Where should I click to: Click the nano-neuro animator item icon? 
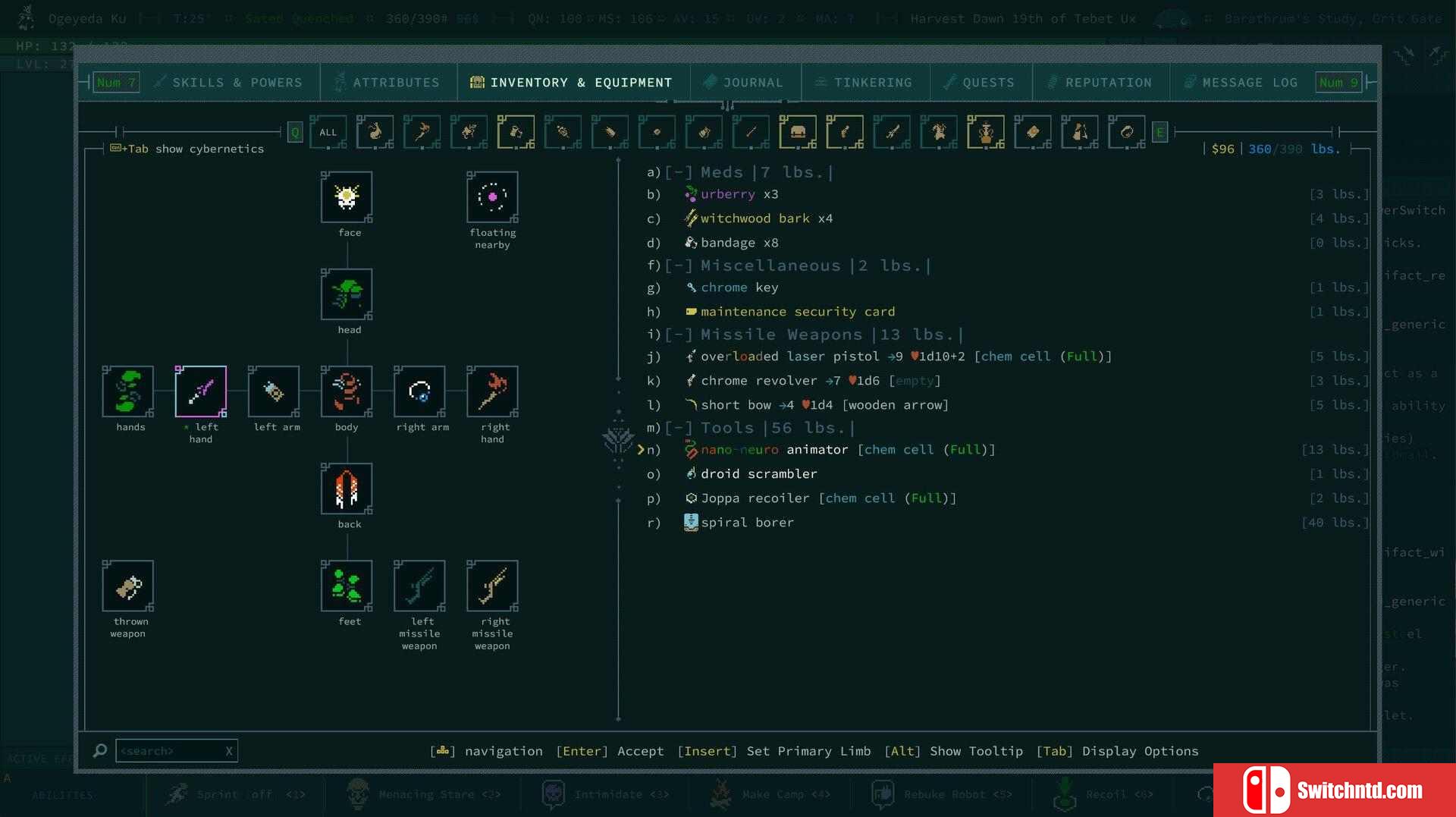[691, 449]
